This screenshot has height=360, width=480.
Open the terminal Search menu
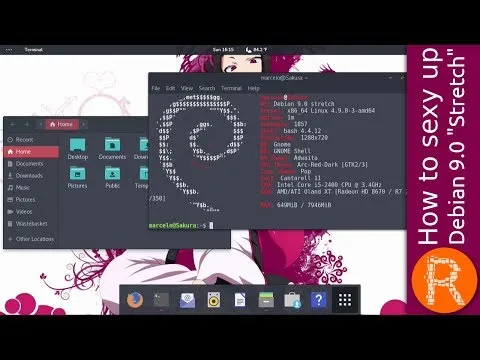(207, 88)
